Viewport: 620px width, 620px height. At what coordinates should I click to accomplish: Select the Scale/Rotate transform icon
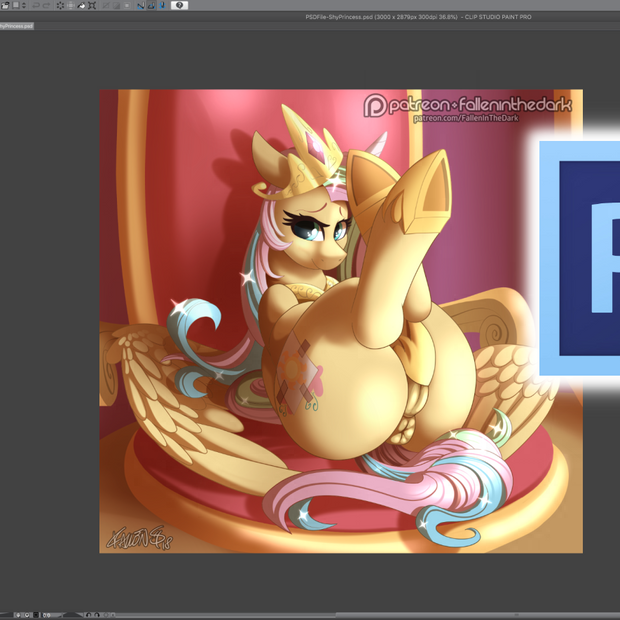tap(92, 5)
